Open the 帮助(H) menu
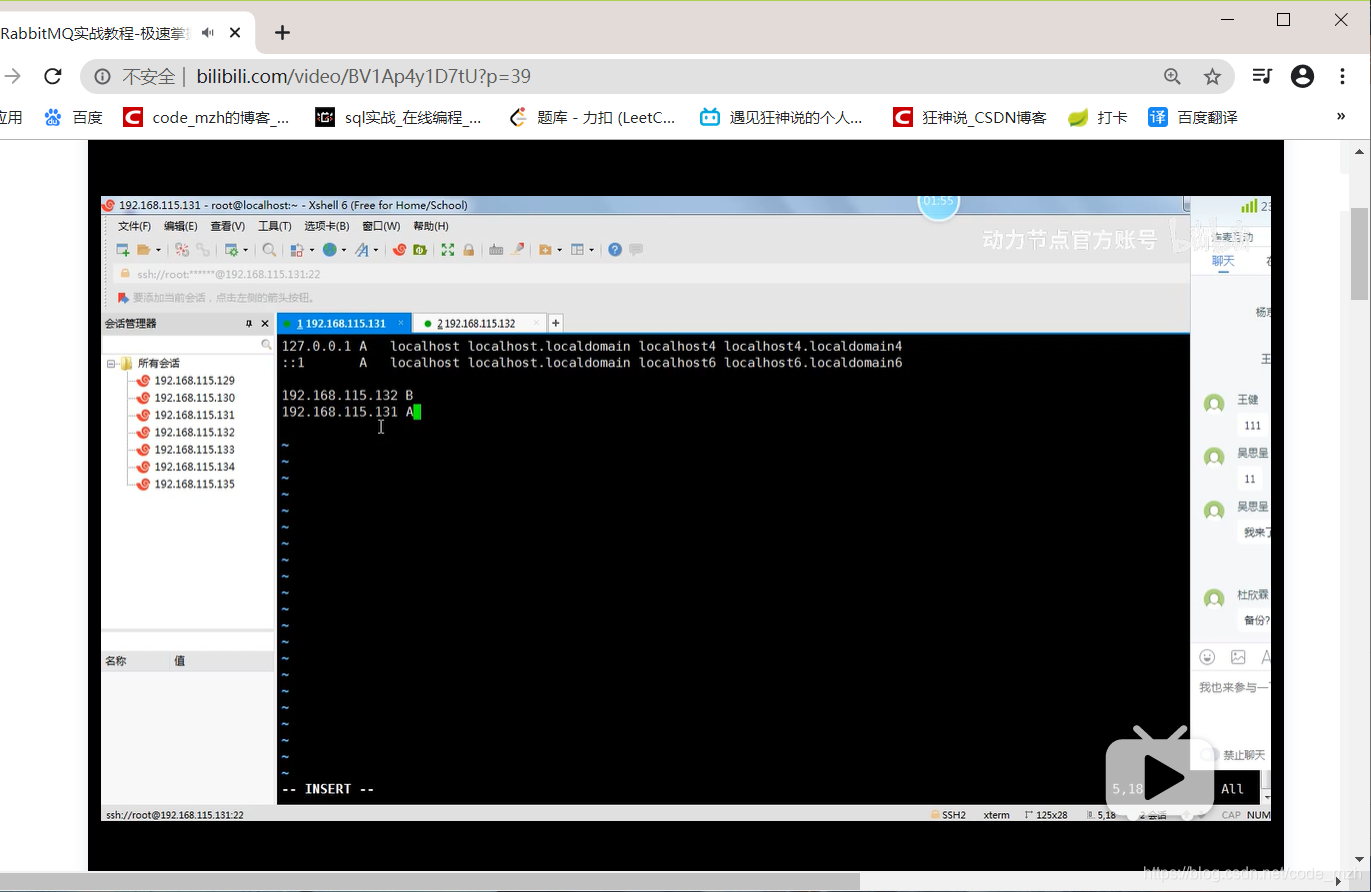Viewport: 1371px width, 892px height. [x=431, y=227]
